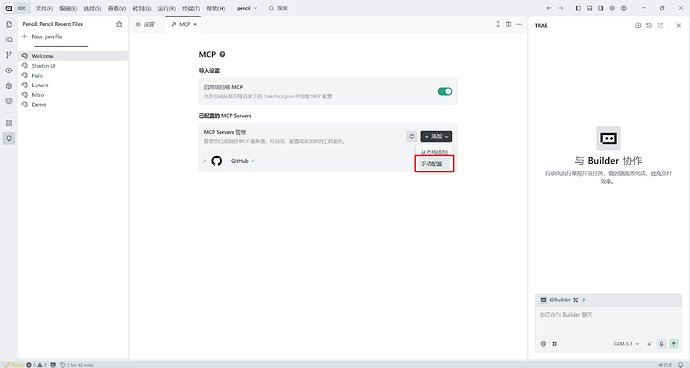
Task: Split the editor with the columns icon
Action: coord(508,24)
